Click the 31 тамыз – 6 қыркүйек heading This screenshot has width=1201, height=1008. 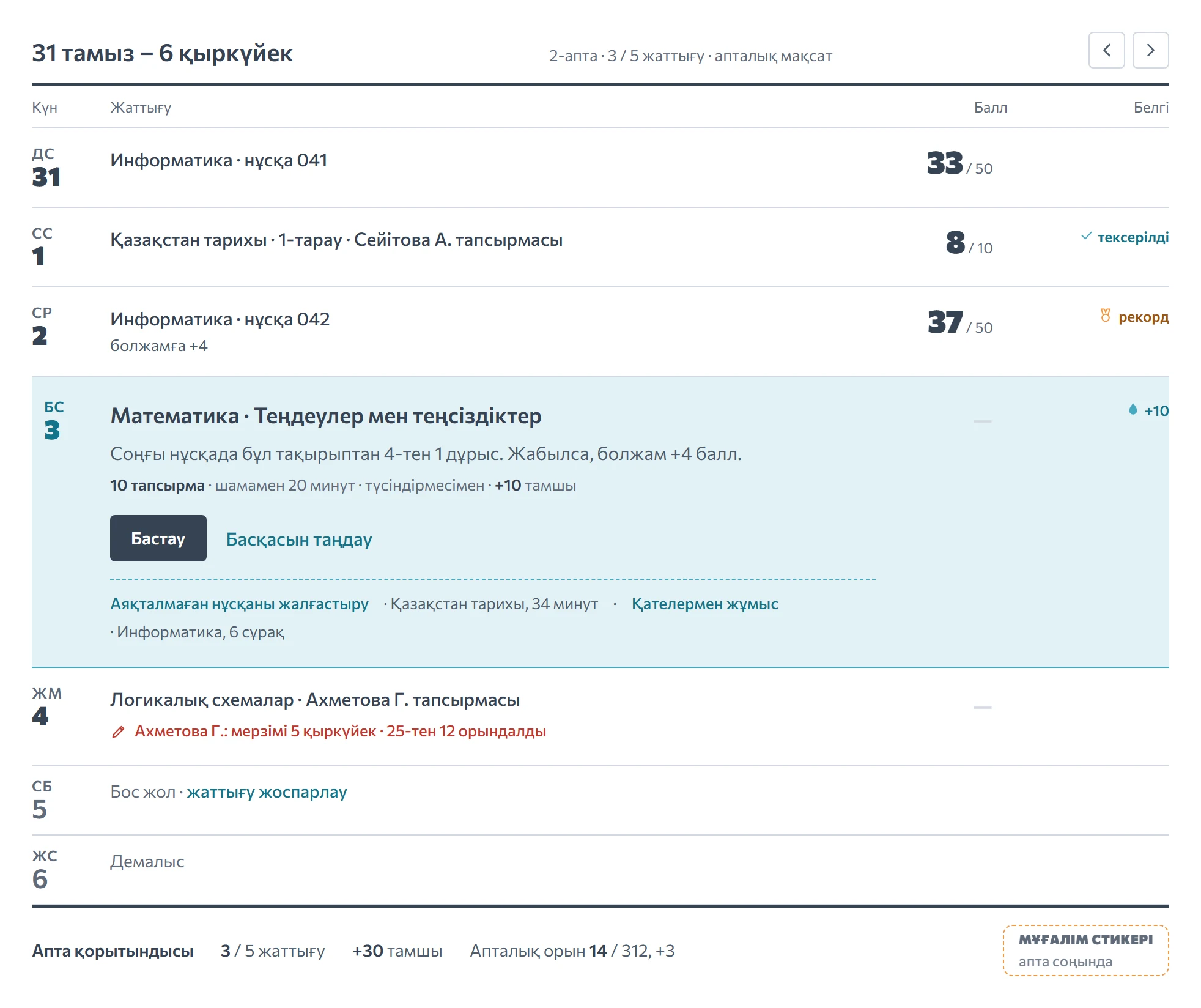coord(162,53)
